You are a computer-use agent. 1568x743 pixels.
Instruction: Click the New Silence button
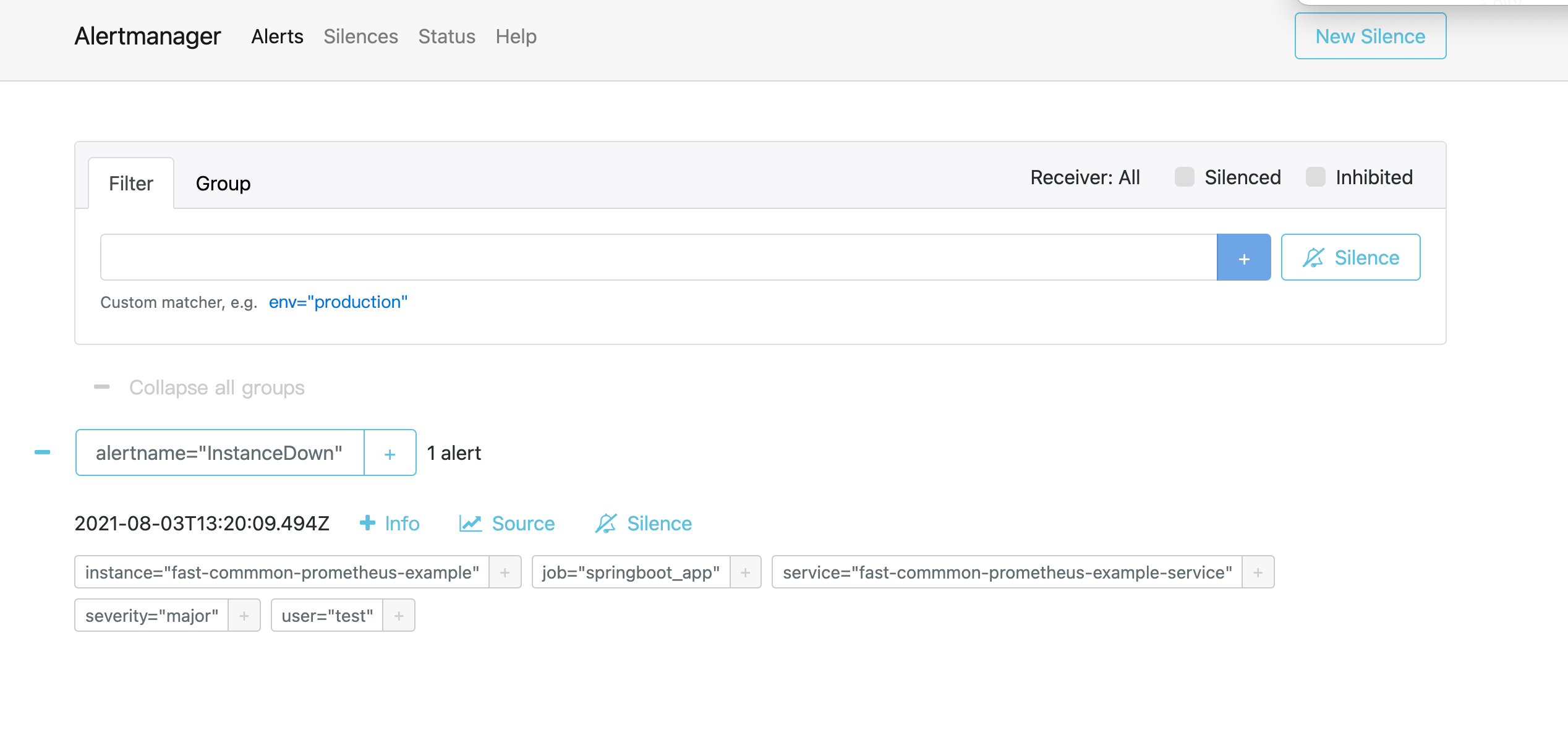1370,36
